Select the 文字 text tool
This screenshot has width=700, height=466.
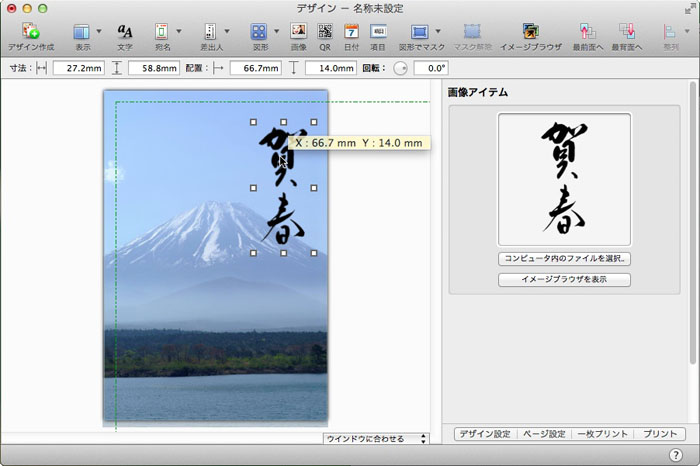(125, 33)
